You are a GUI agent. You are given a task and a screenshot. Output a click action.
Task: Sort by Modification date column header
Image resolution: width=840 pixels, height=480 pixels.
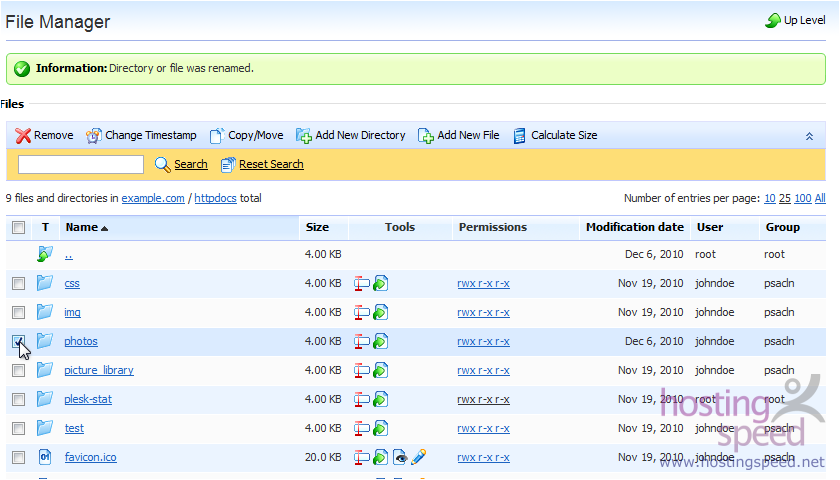pos(635,227)
